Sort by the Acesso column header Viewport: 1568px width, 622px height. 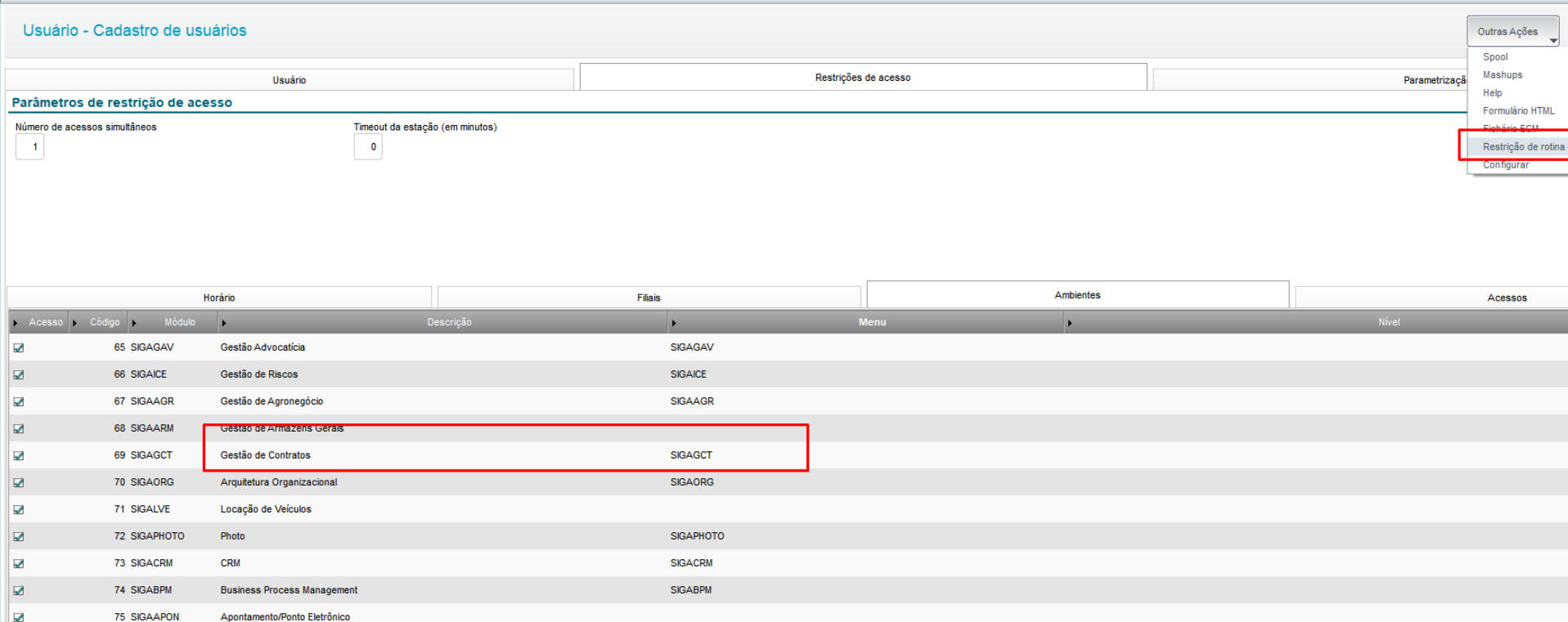pyautogui.click(x=38, y=322)
